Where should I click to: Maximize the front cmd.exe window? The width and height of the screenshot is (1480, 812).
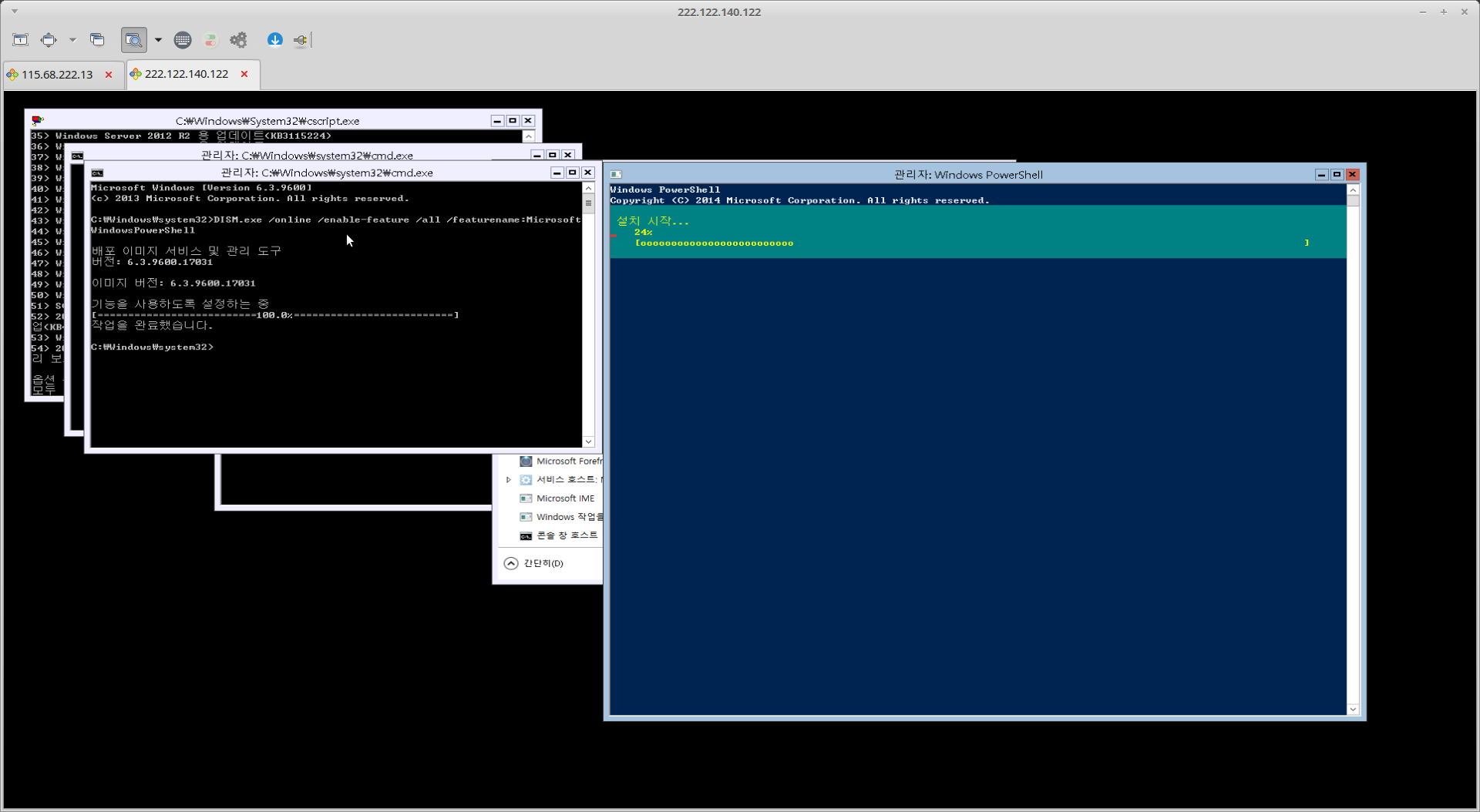[573, 173]
